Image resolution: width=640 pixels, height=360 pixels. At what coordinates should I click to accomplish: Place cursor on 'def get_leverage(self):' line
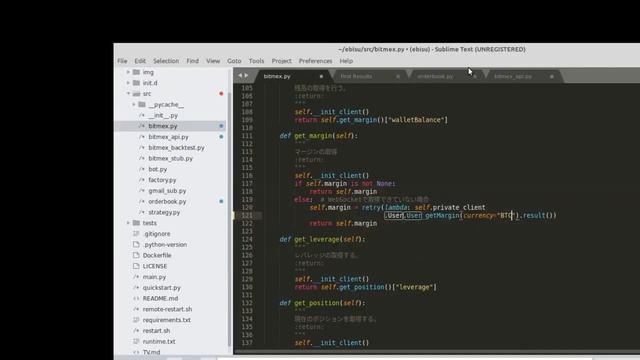point(322,240)
